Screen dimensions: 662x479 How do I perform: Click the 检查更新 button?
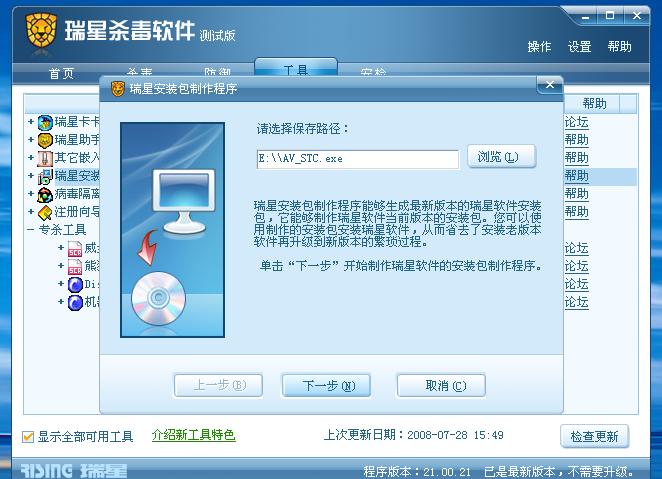(594, 436)
